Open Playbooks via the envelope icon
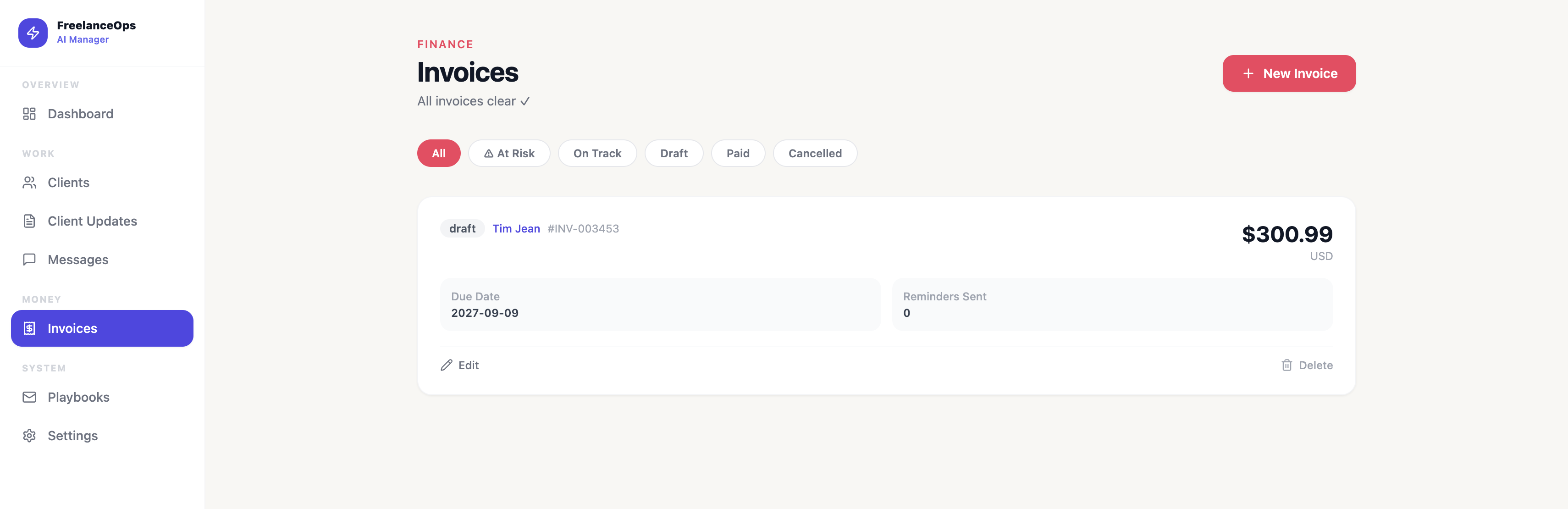Image resolution: width=1568 pixels, height=509 pixels. tap(29, 397)
